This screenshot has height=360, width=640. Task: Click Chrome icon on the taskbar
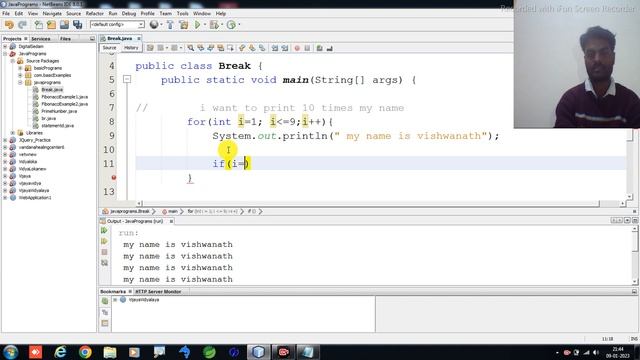click(85, 352)
